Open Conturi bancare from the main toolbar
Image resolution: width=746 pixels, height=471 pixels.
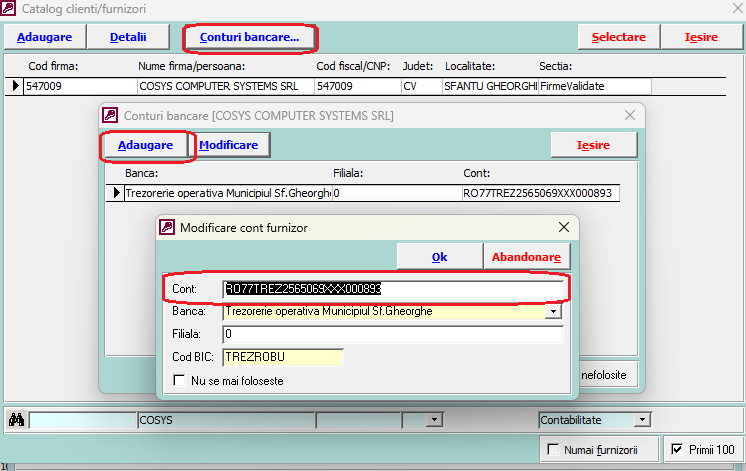[249, 38]
